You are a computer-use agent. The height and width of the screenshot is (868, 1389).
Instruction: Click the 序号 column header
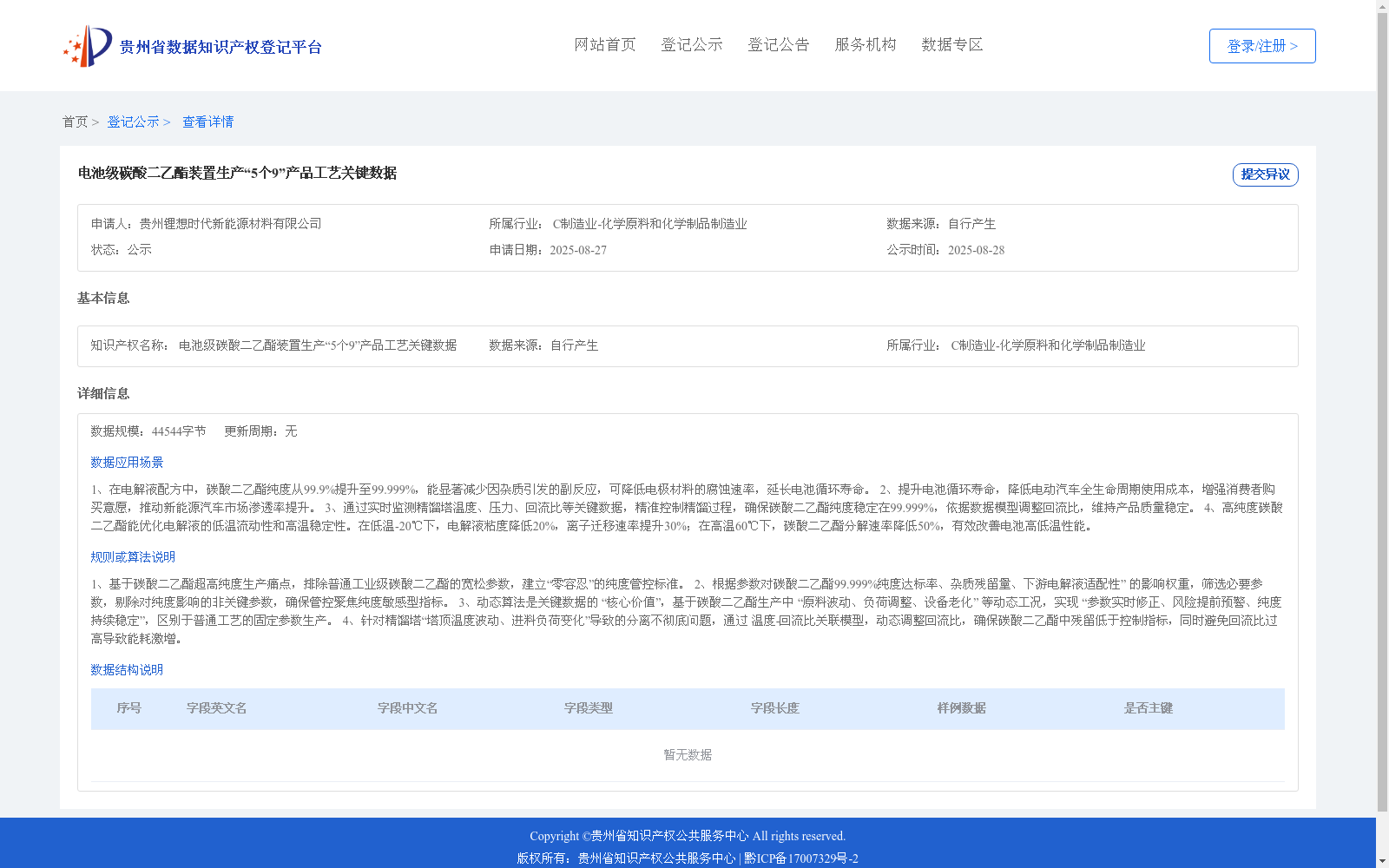tap(128, 708)
